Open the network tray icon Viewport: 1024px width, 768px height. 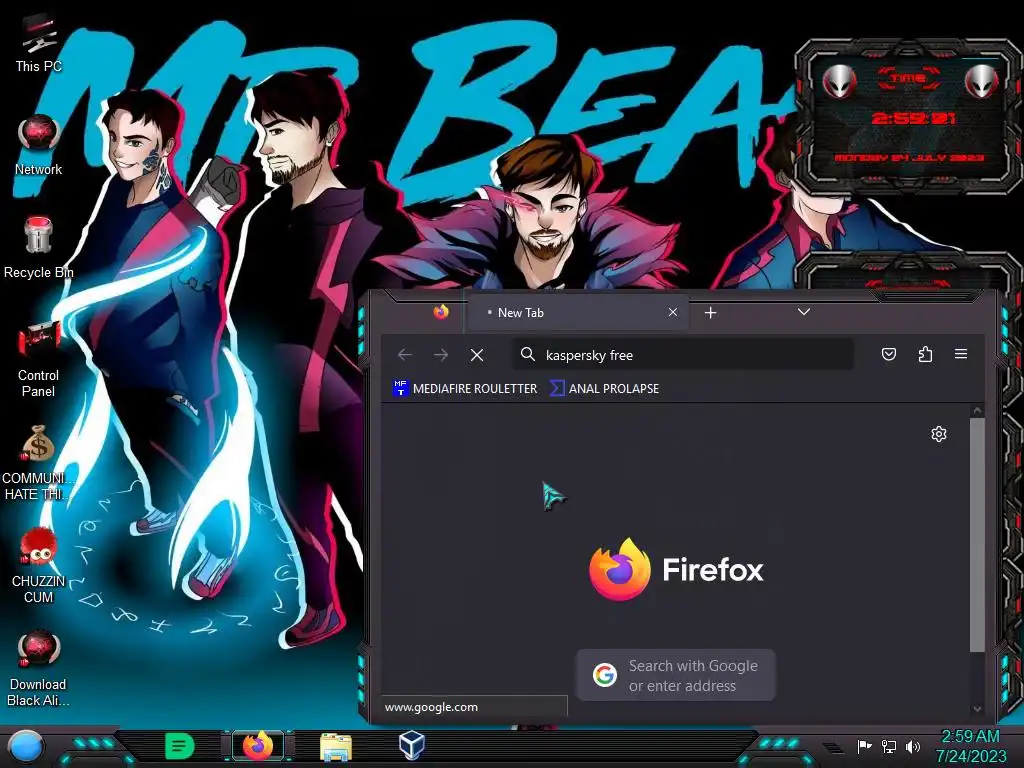pos(888,746)
